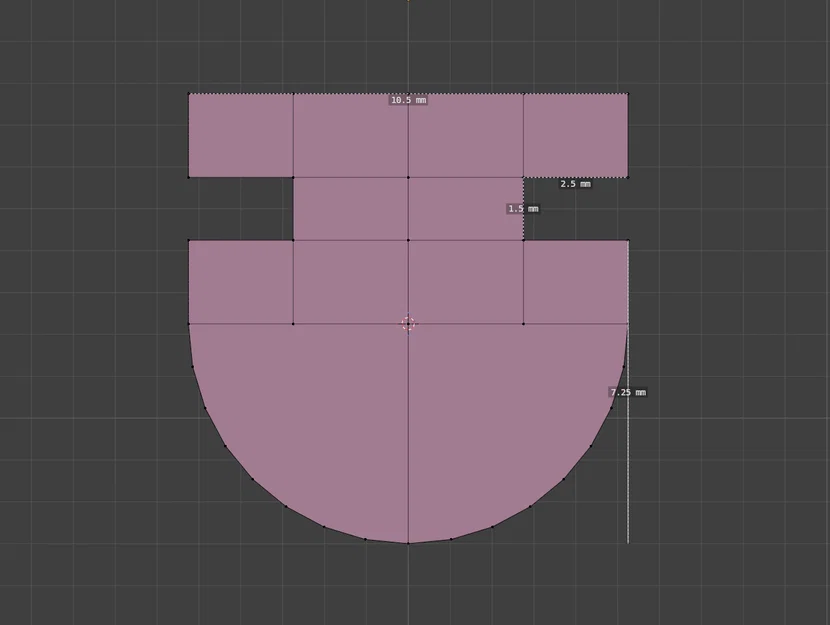Image resolution: width=830 pixels, height=625 pixels.
Task: Select the vertex at the 1.5 mm edge's lower end
Action: (524, 240)
